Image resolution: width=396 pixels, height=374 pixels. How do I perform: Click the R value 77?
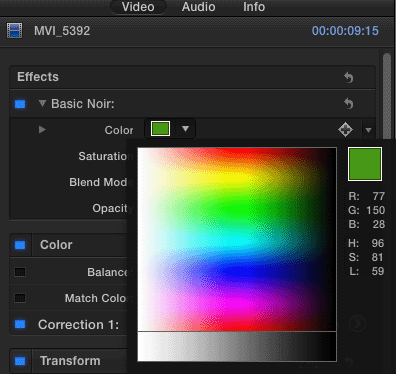(379, 196)
